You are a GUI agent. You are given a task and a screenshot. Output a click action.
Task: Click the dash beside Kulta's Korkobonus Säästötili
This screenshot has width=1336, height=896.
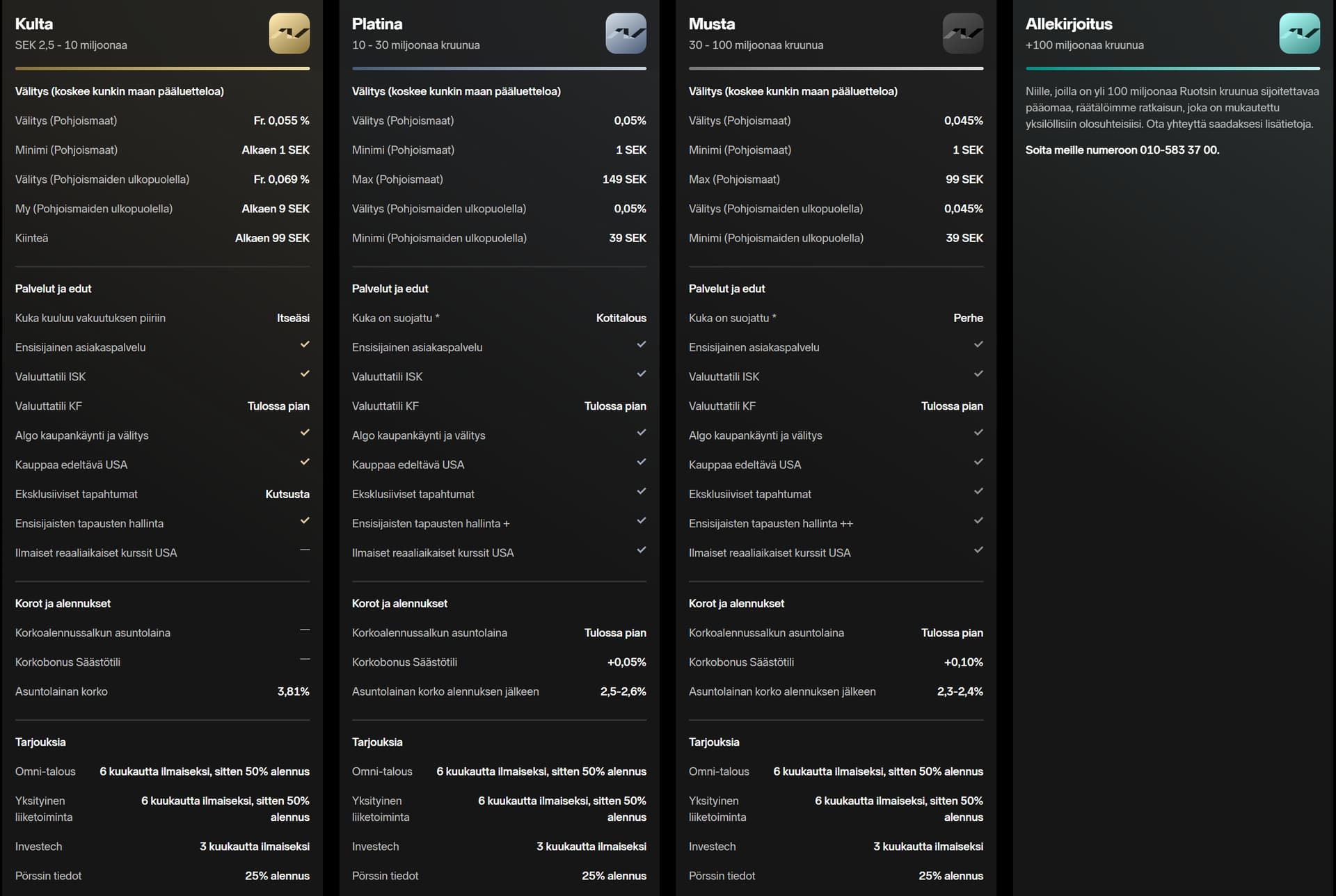pyautogui.click(x=305, y=659)
